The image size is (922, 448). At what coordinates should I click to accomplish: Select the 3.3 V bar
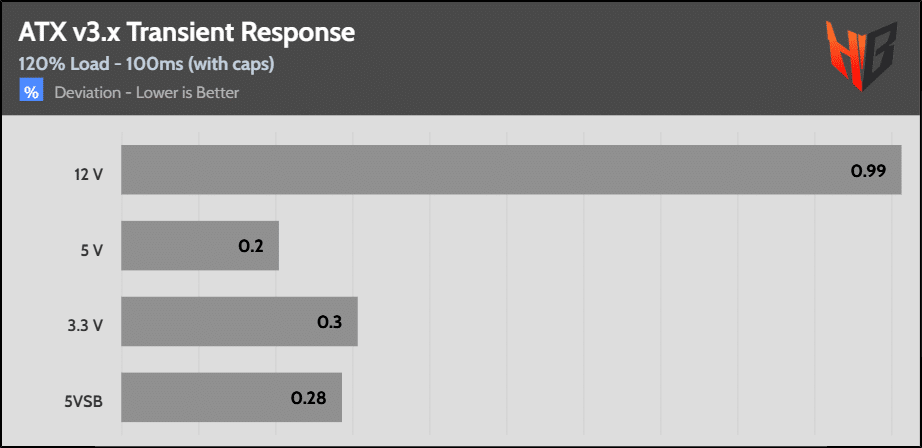point(239,322)
